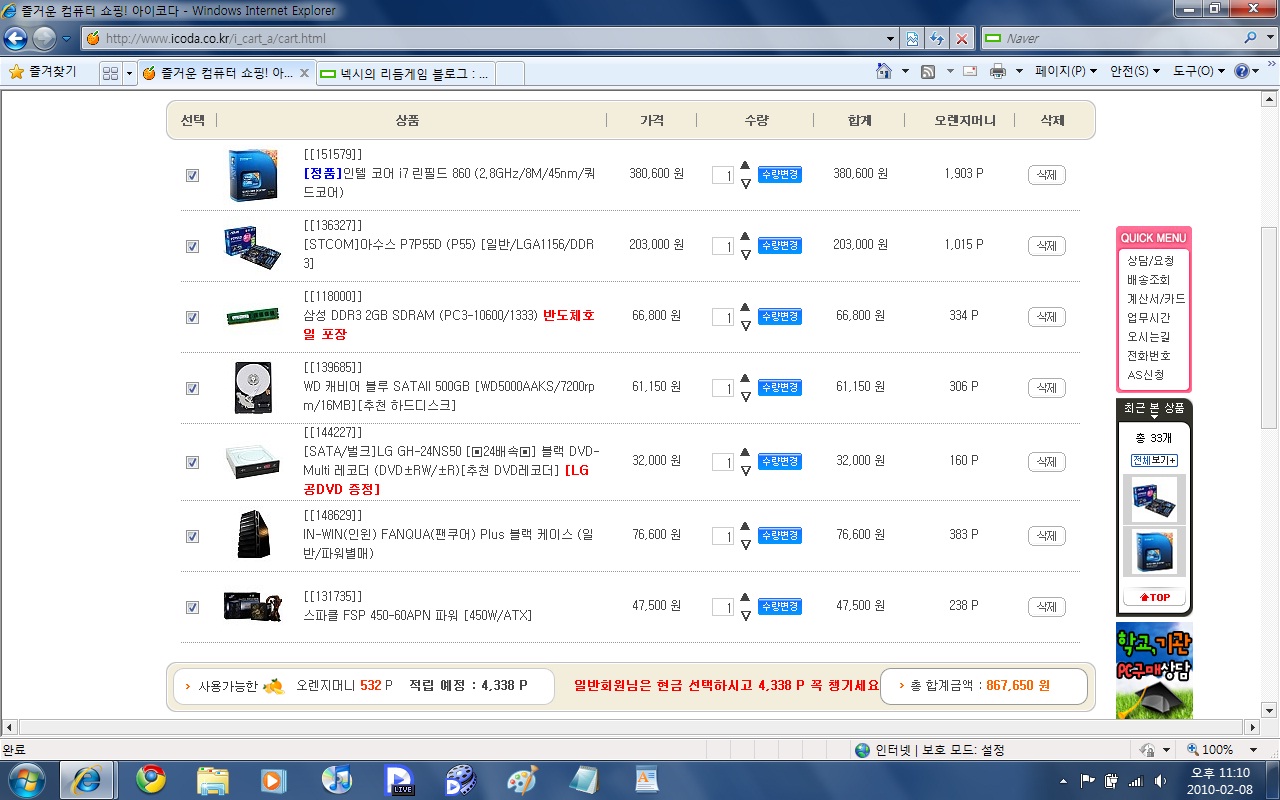Click the LIVE player icon on the taskbar
Screen dimensions: 1280x800
click(399, 779)
